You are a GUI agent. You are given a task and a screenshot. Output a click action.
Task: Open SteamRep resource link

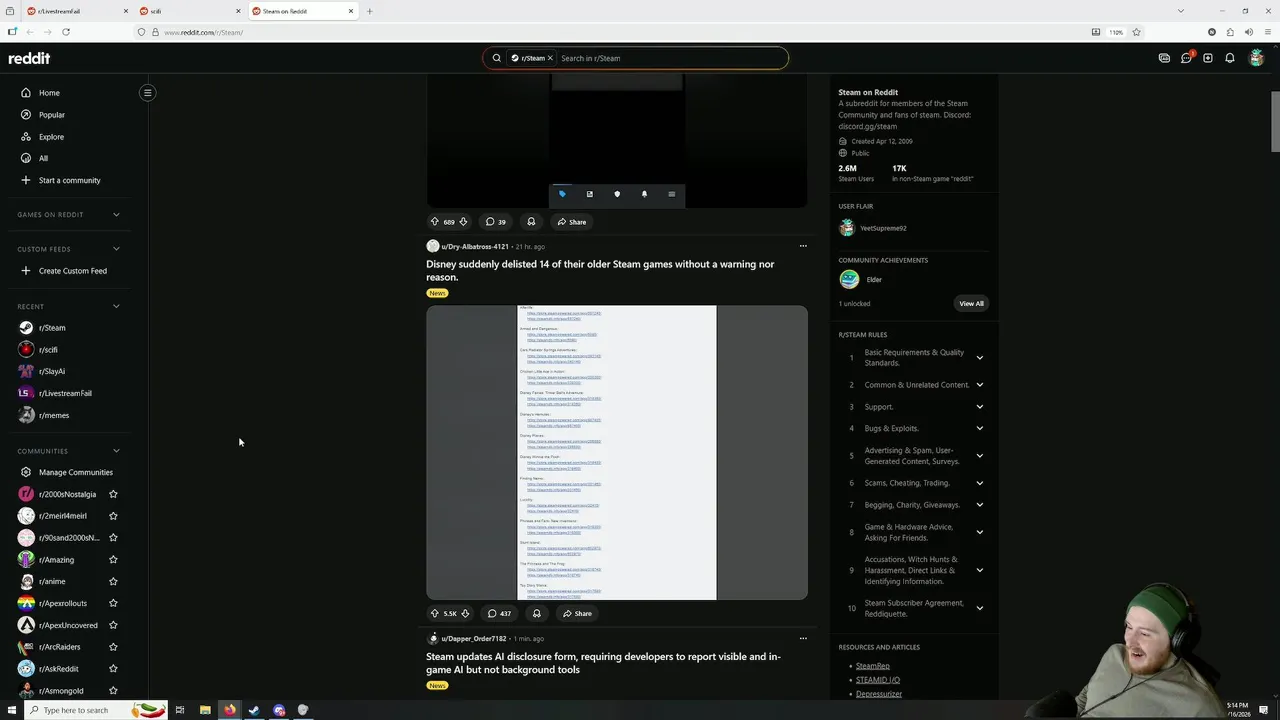pyautogui.click(x=872, y=666)
